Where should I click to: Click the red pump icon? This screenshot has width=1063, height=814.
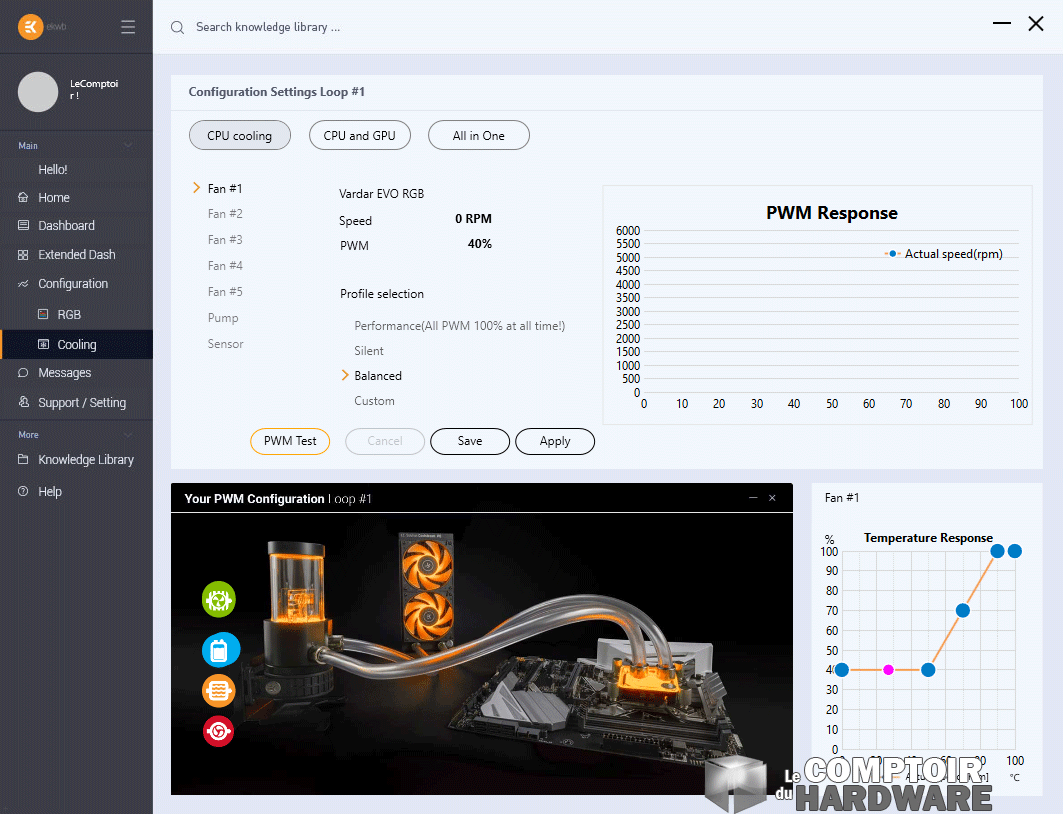[219, 732]
